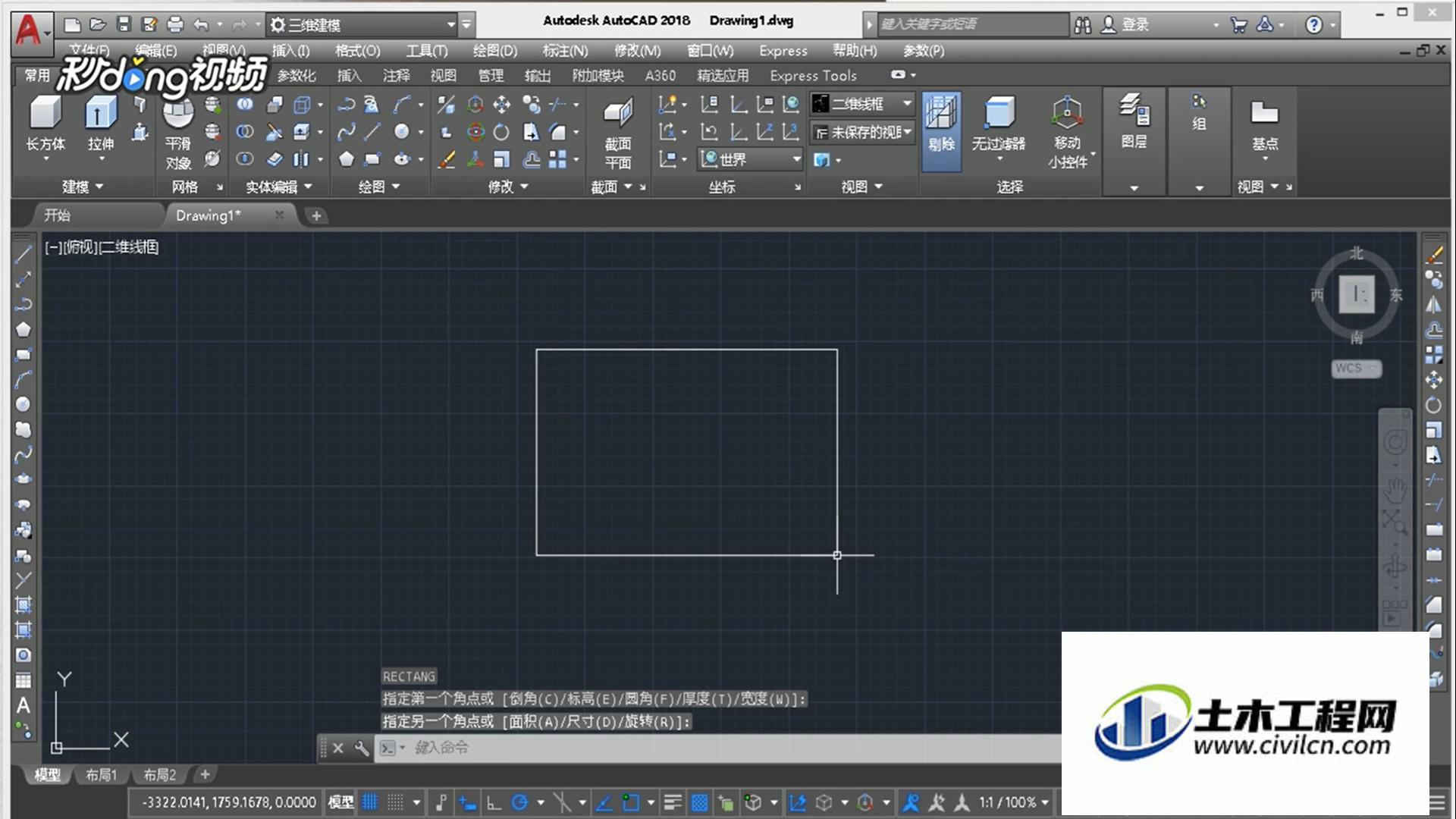This screenshot has width=1456, height=819.
Task: Click the Plot print icon
Action: [x=175, y=24]
